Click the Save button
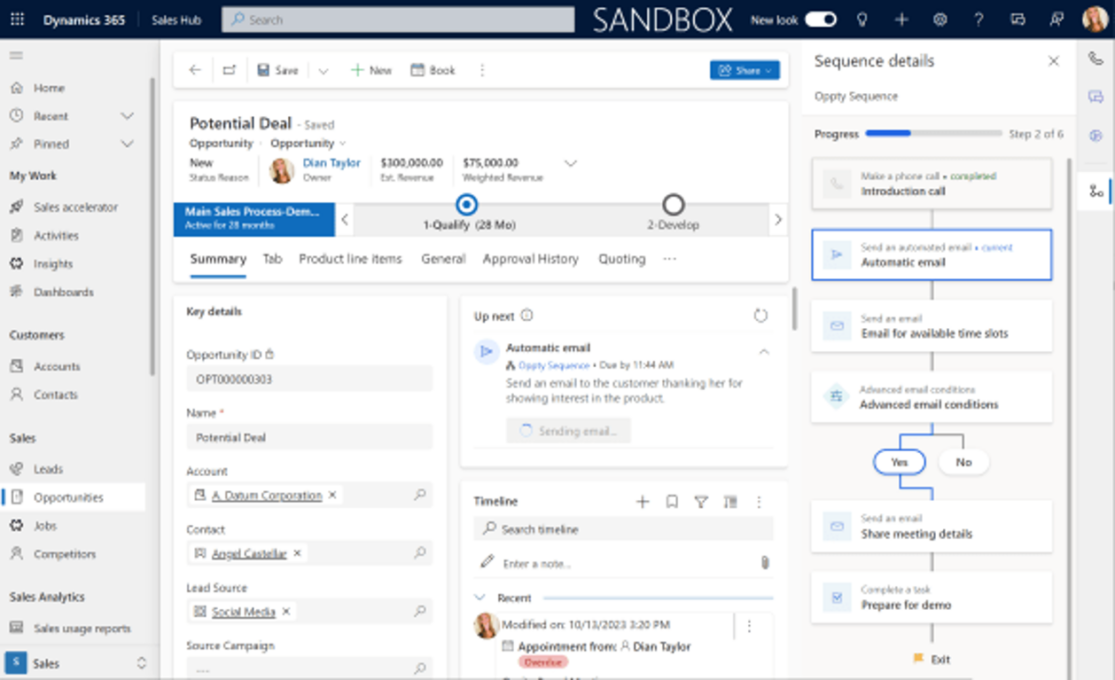The height and width of the screenshot is (680, 1115). point(277,70)
